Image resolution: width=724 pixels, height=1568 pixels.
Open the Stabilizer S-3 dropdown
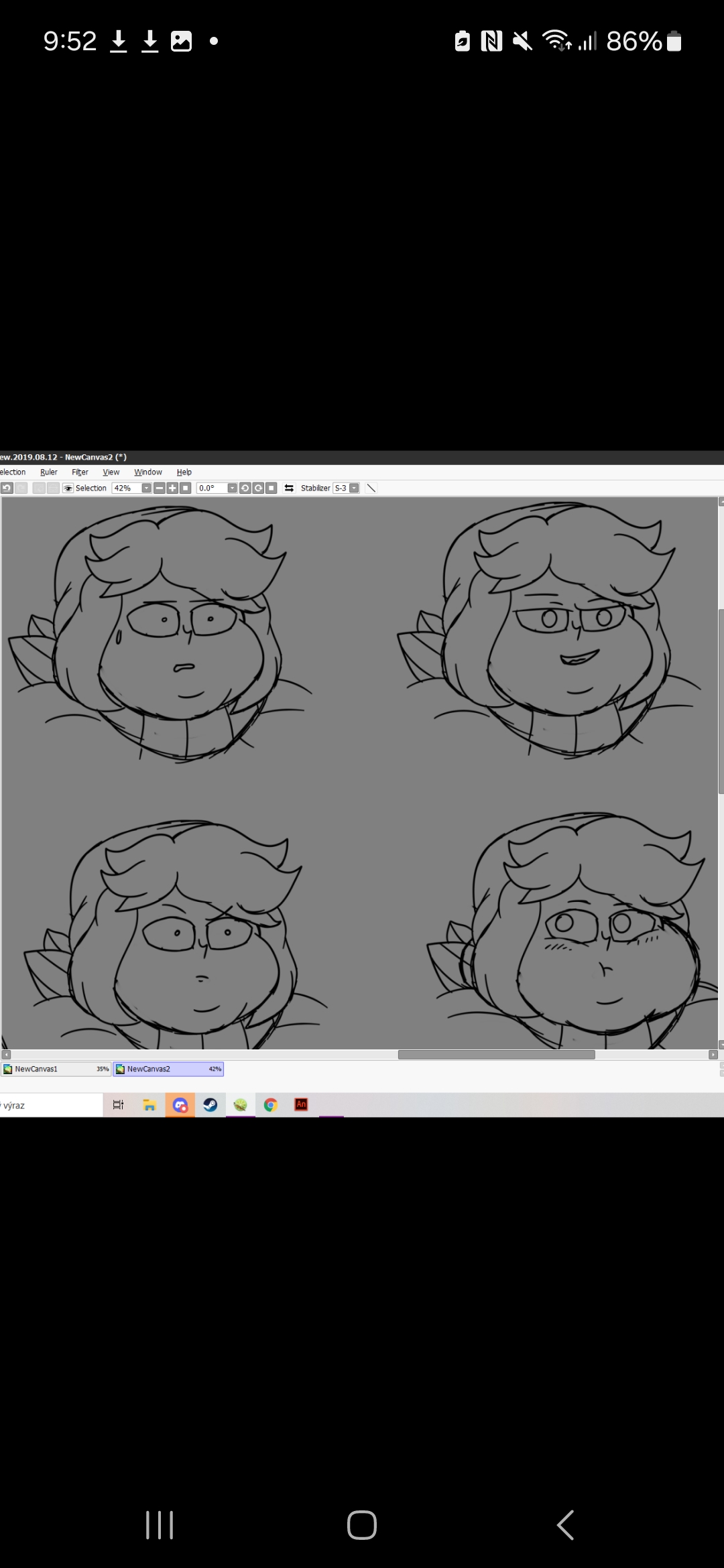[354, 488]
